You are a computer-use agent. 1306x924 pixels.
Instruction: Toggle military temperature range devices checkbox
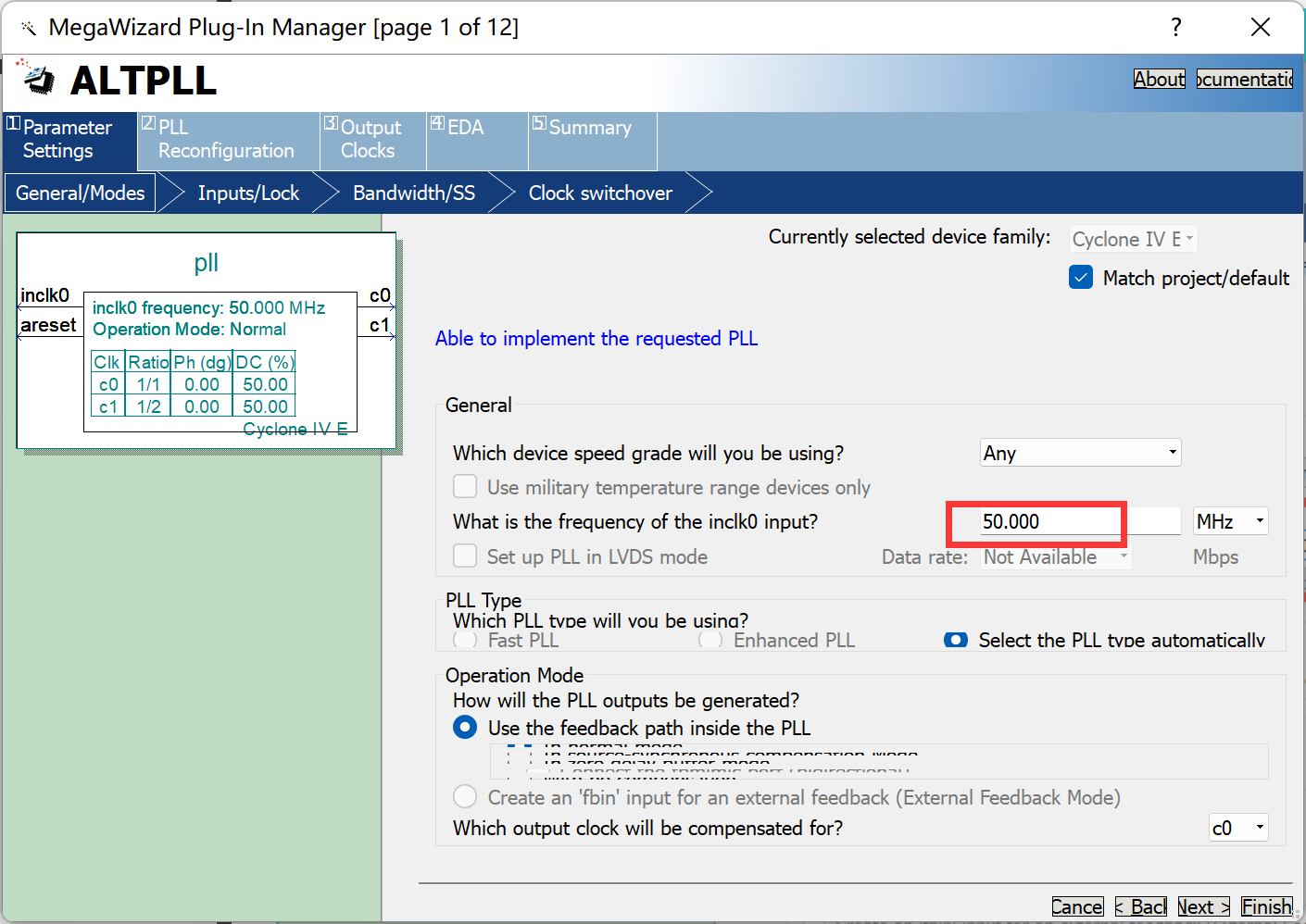(465, 487)
